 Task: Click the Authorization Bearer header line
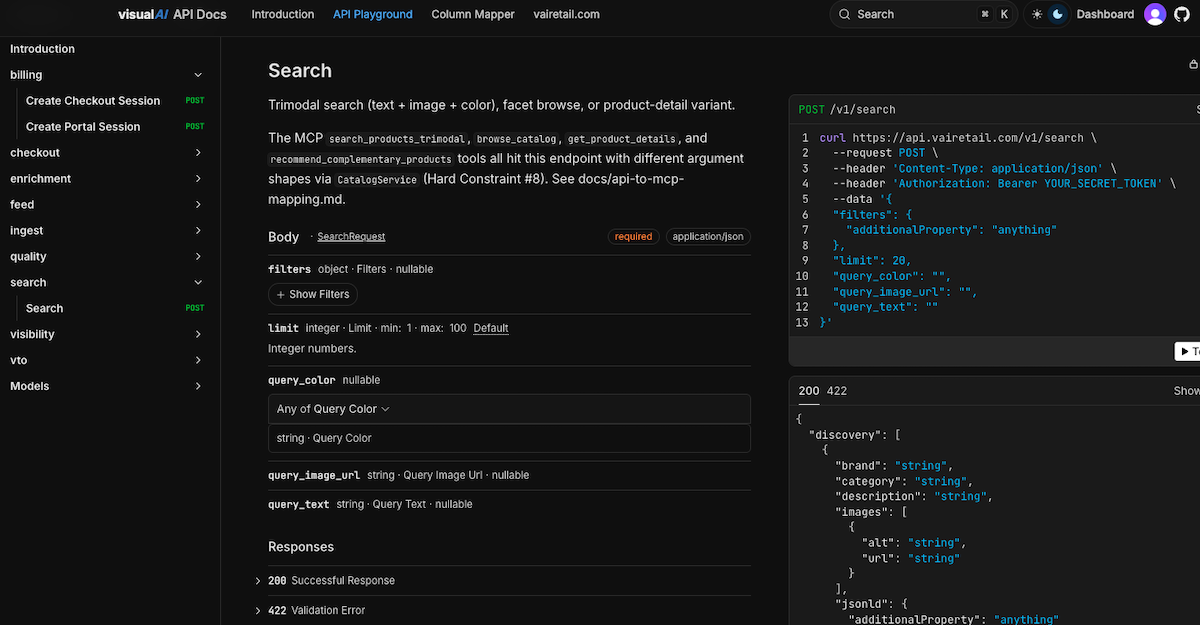[1004, 184]
